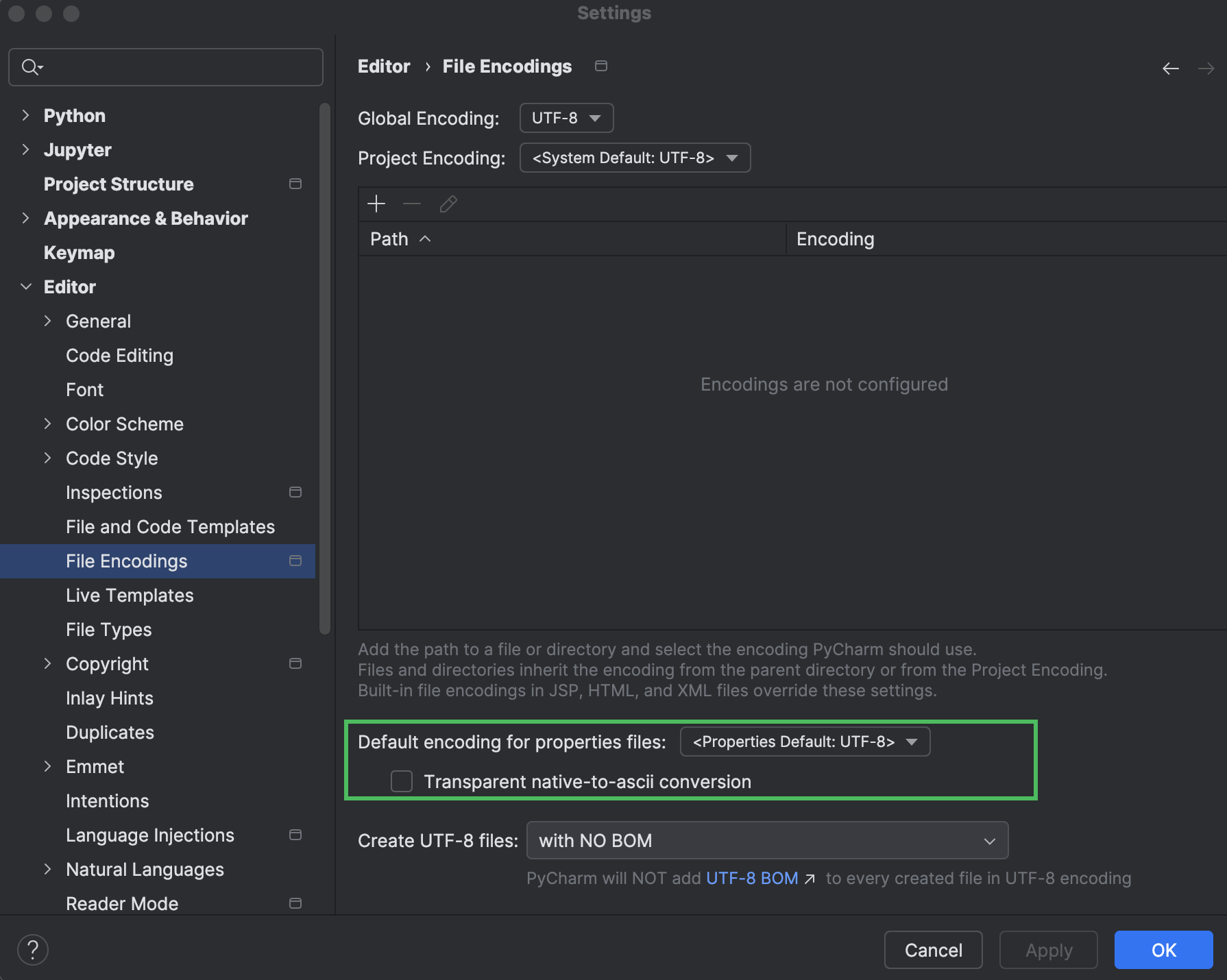Image resolution: width=1227 pixels, height=980 pixels.
Task: Click project icon on Inspections row
Action: [x=295, y=492]
